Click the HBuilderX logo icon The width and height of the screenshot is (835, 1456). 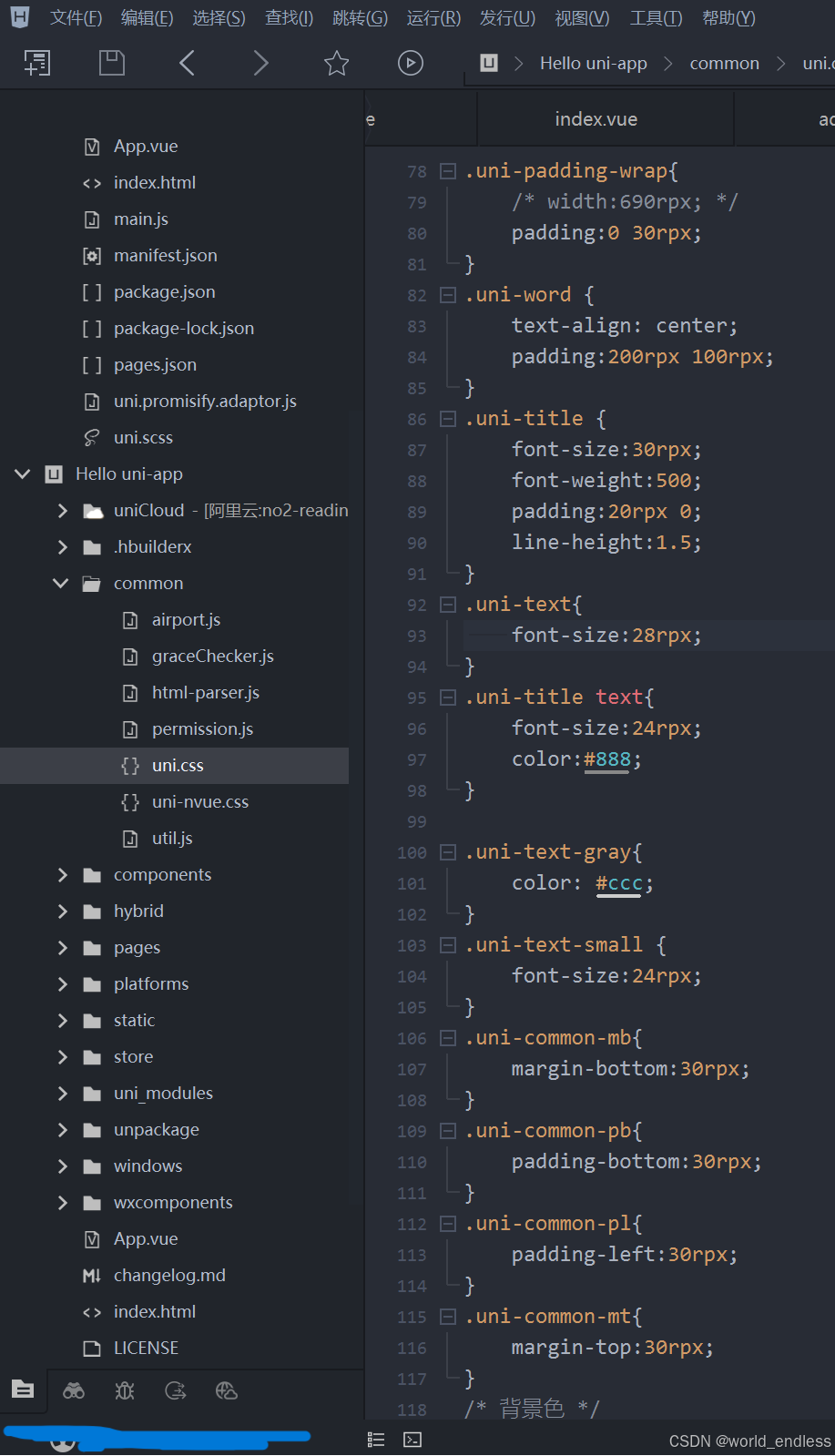coord(20,16)
